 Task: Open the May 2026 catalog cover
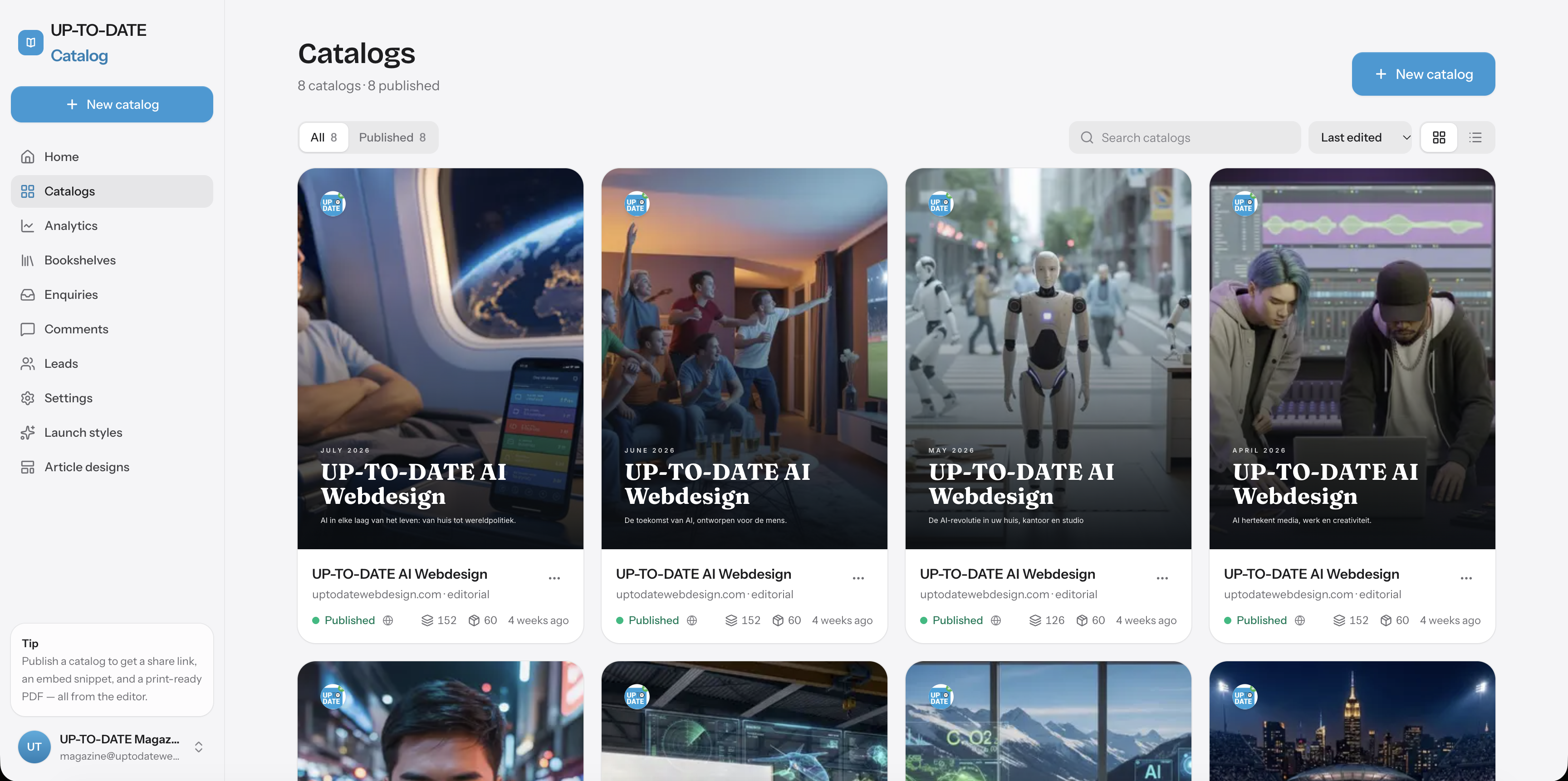pos(1048,359)
